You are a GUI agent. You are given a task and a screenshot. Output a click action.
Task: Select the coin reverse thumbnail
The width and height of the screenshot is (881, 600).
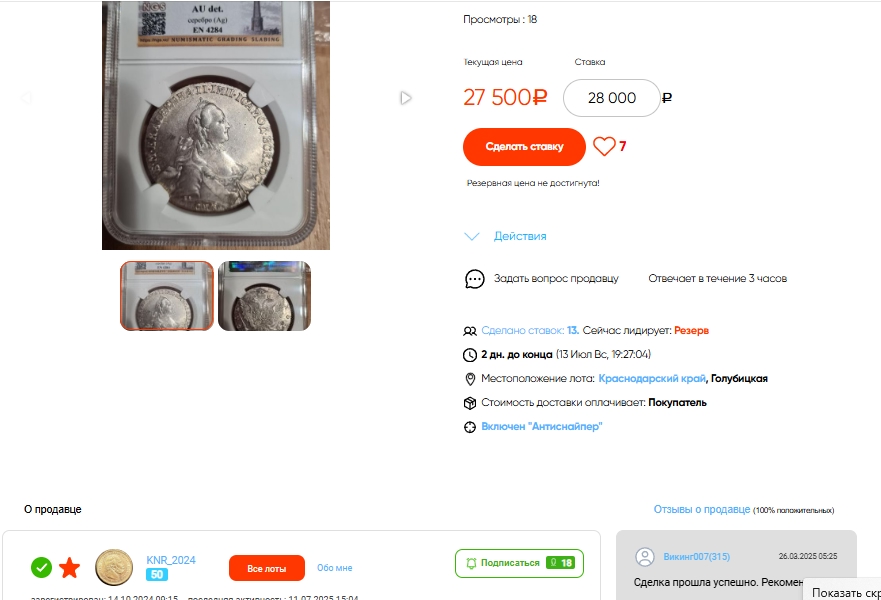pos(264,296)
